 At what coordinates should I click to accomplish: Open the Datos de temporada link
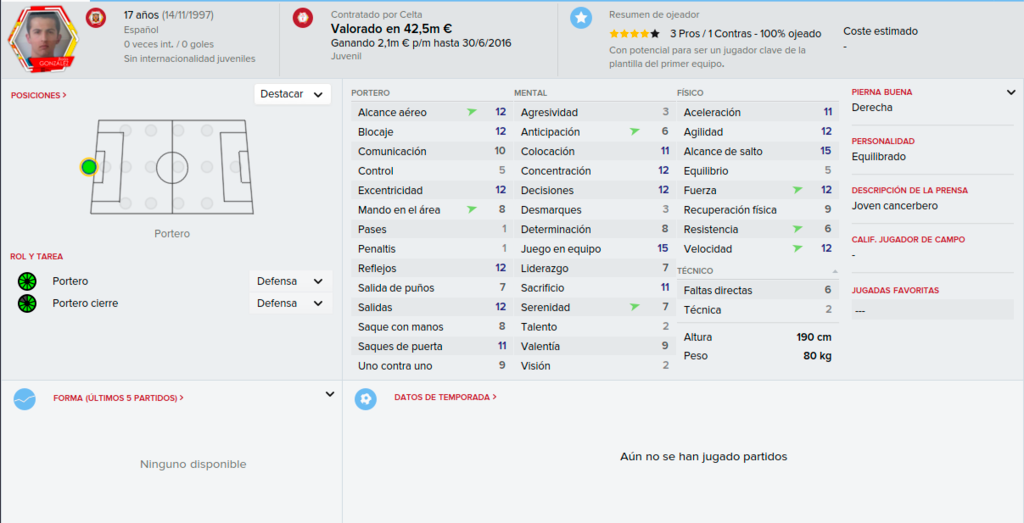point(445,397)
